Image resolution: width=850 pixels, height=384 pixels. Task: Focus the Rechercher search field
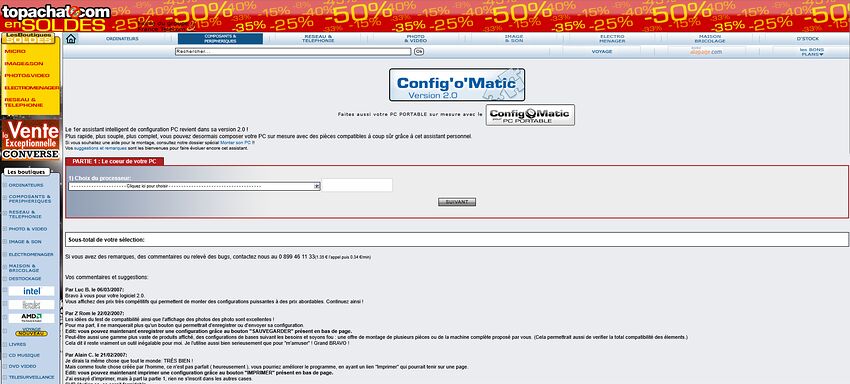293,52
